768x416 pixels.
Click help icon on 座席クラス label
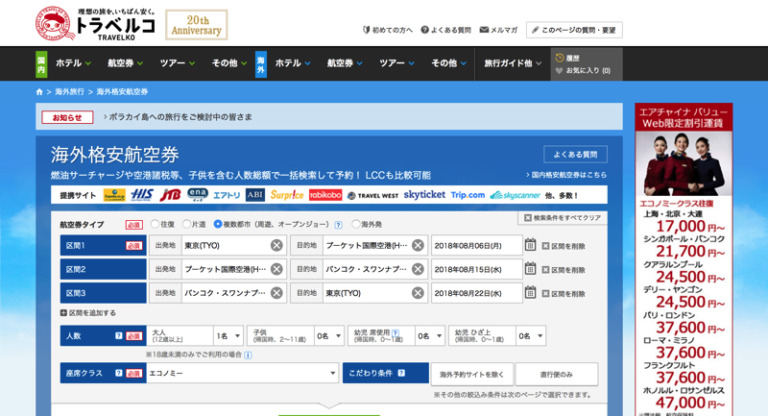(x=119, y=373)
